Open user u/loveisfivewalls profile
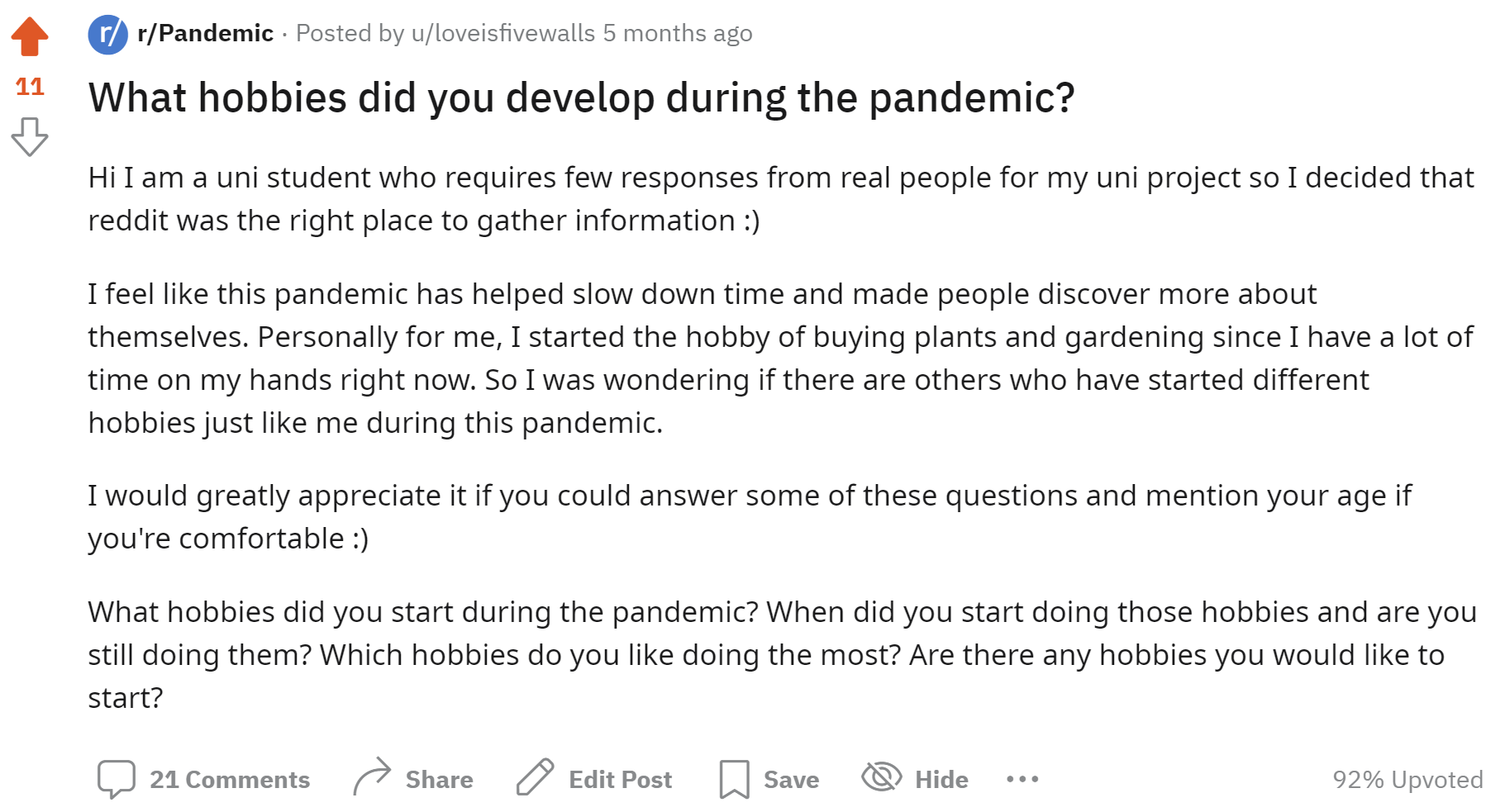The height and width of the screenshot is (812, 1505). (502, 33)
